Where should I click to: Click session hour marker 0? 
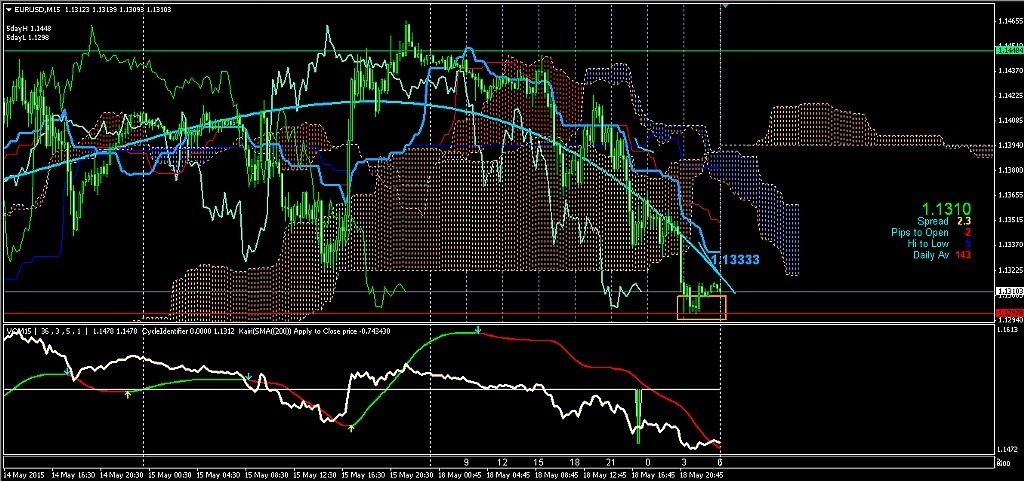(648, 461)
